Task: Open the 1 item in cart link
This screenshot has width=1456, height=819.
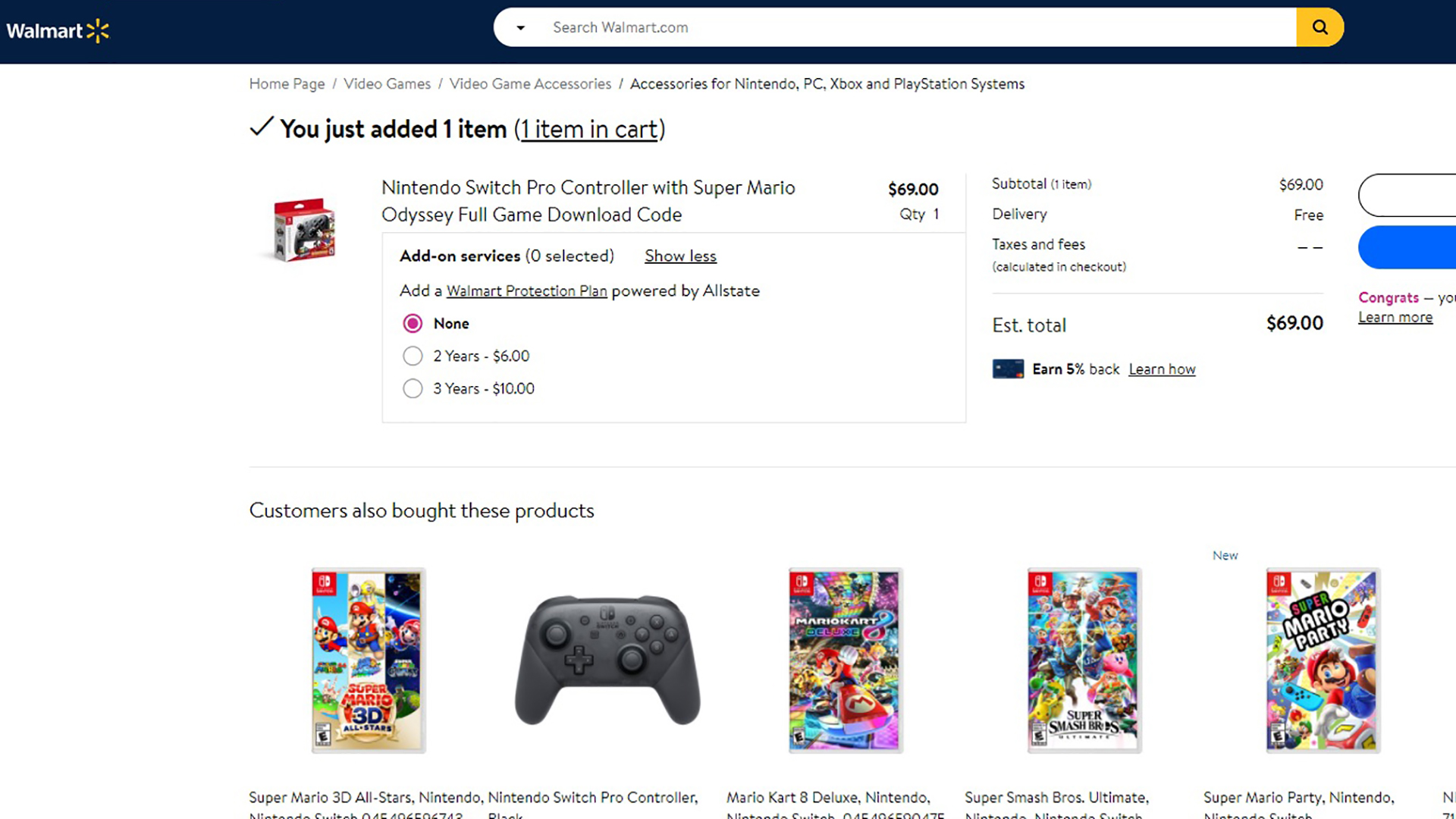Action: coord(589,130)
